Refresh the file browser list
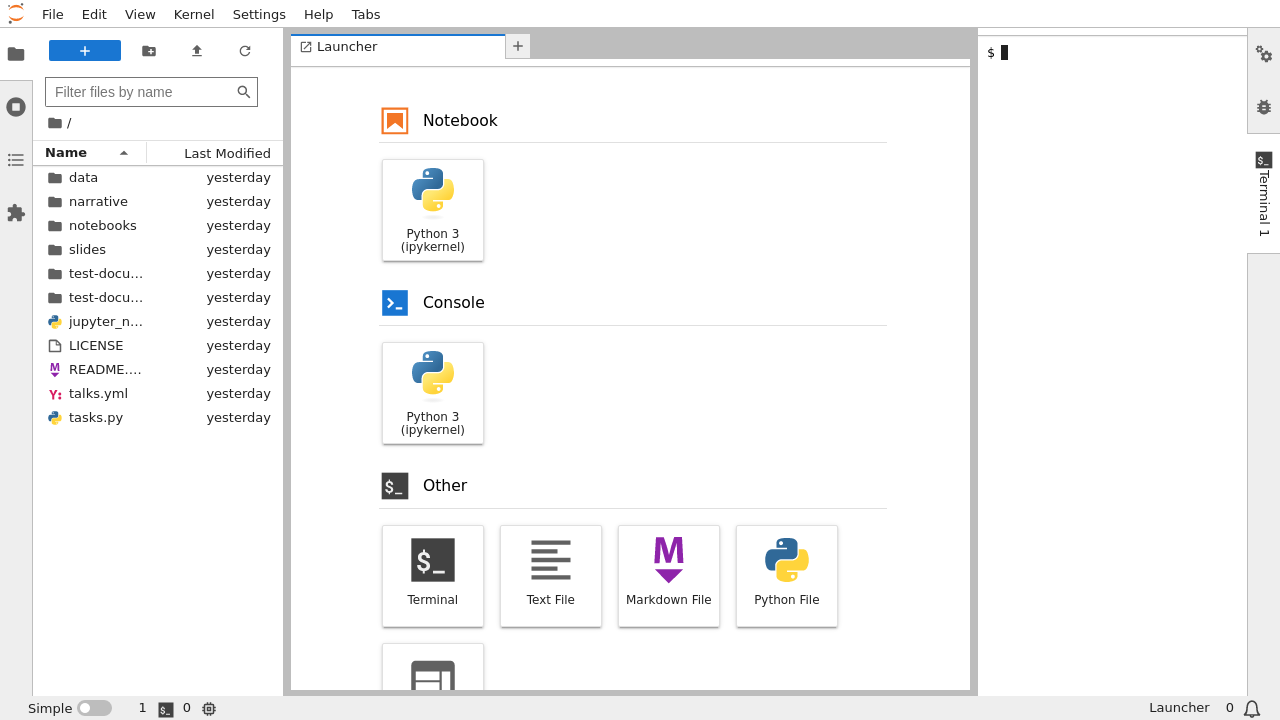The image size is (1280, 720). click(245, 51)
